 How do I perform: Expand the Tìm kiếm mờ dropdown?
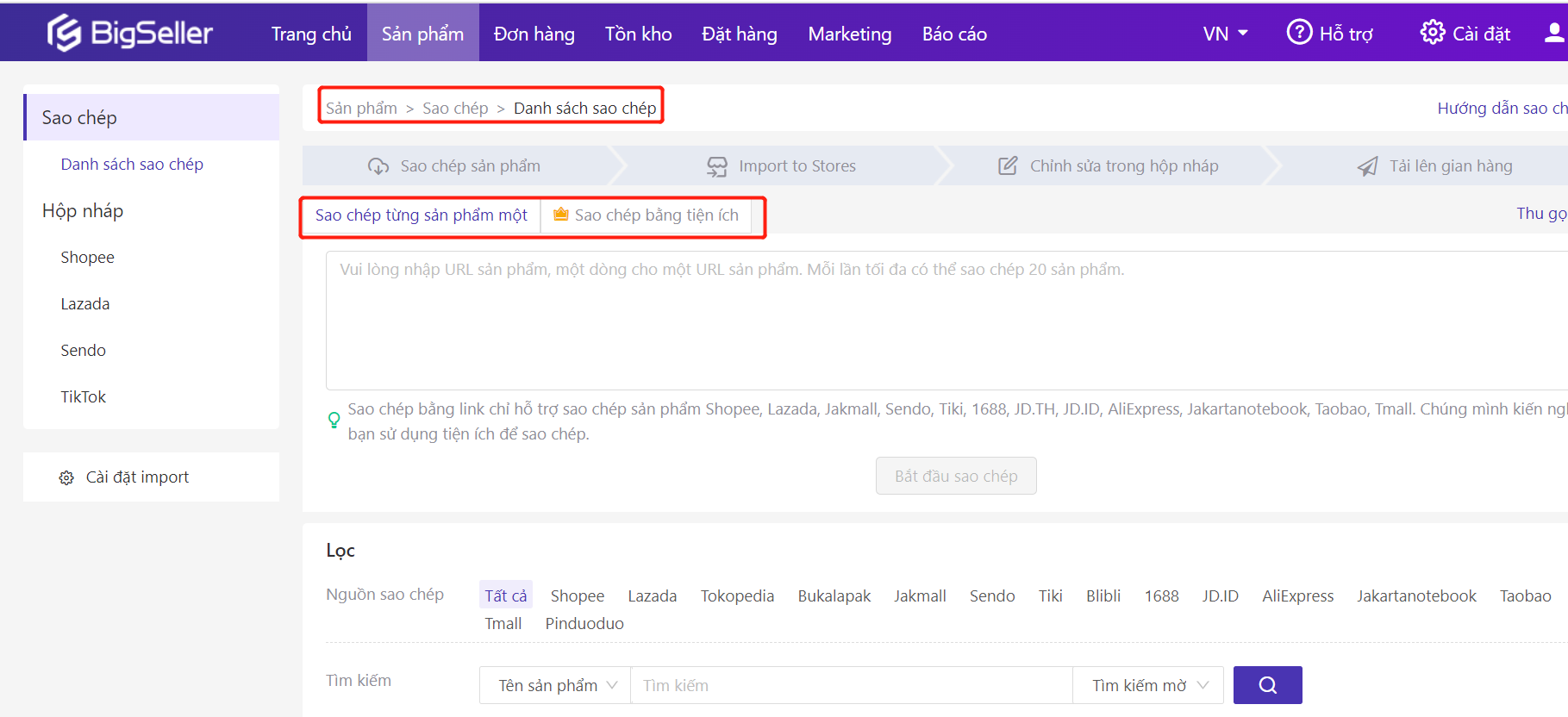[x=1148, y=685]
